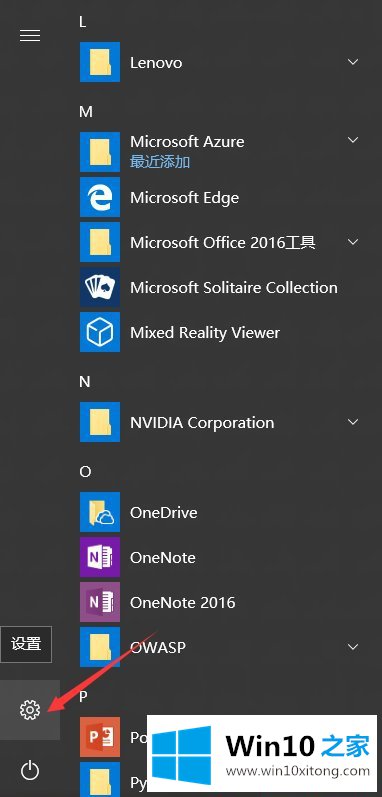Click the PowerPoint icon under P
Viewport: 382px width, 797px height.
[100, 737]
